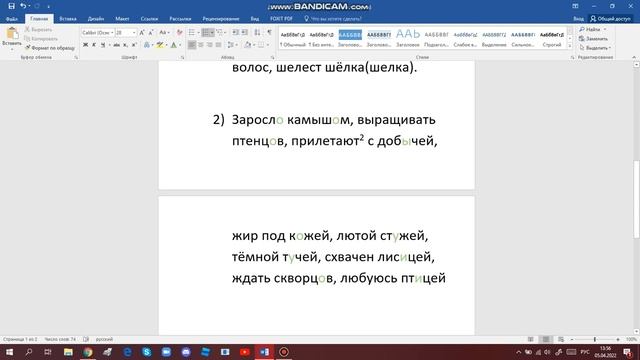Toggle superscript formatting

[134, 44]
